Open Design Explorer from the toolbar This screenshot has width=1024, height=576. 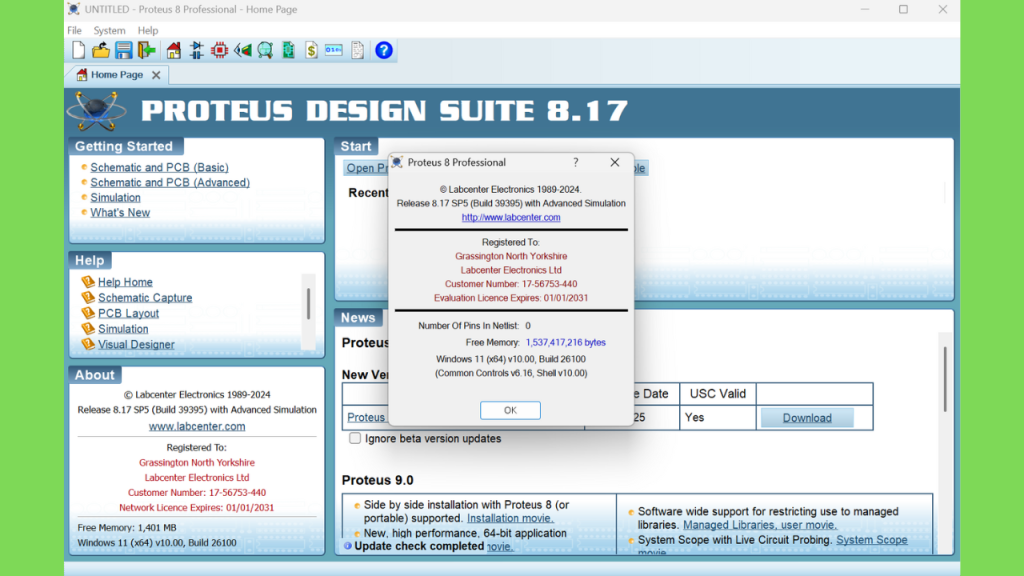click(x=288, y=50)
